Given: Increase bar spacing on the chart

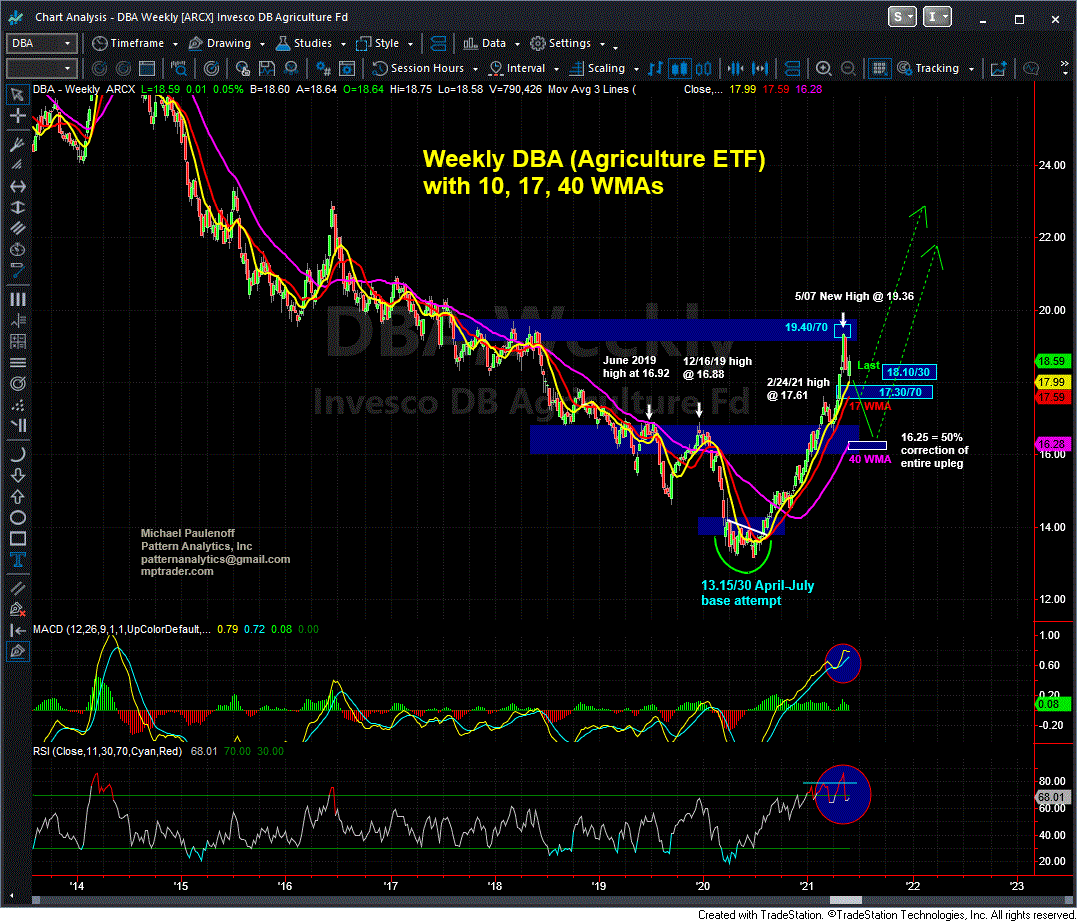Looking at the screenshot, I should coord(759,68).
